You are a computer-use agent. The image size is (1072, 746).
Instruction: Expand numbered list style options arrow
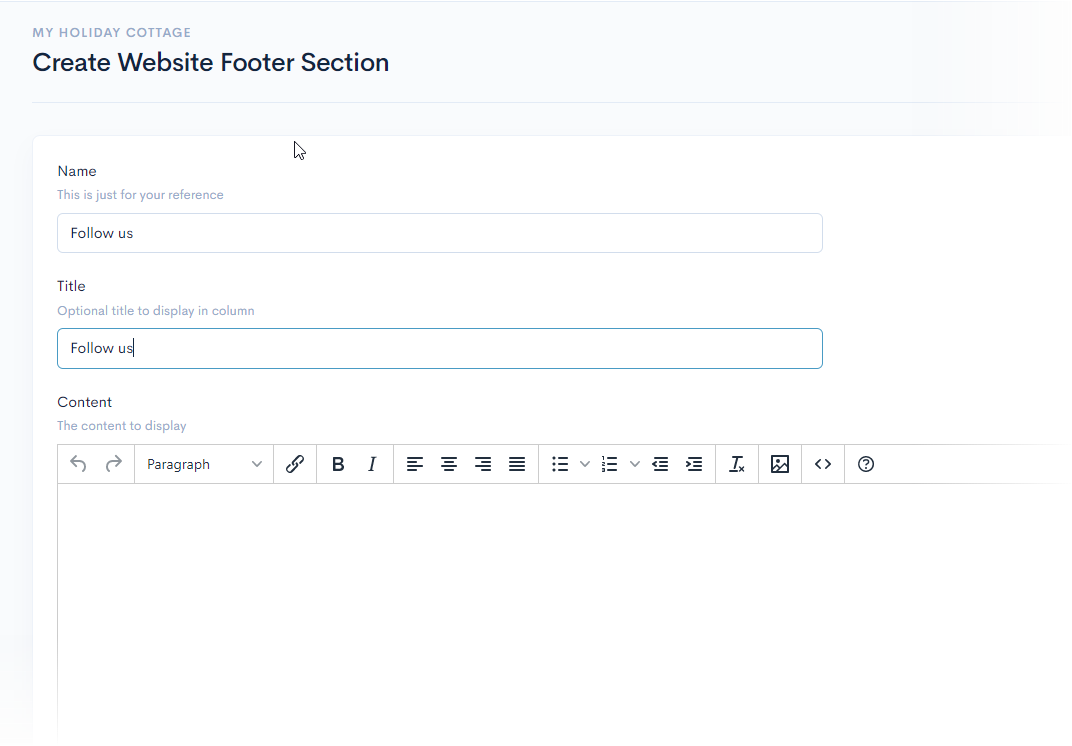(635, 464)
